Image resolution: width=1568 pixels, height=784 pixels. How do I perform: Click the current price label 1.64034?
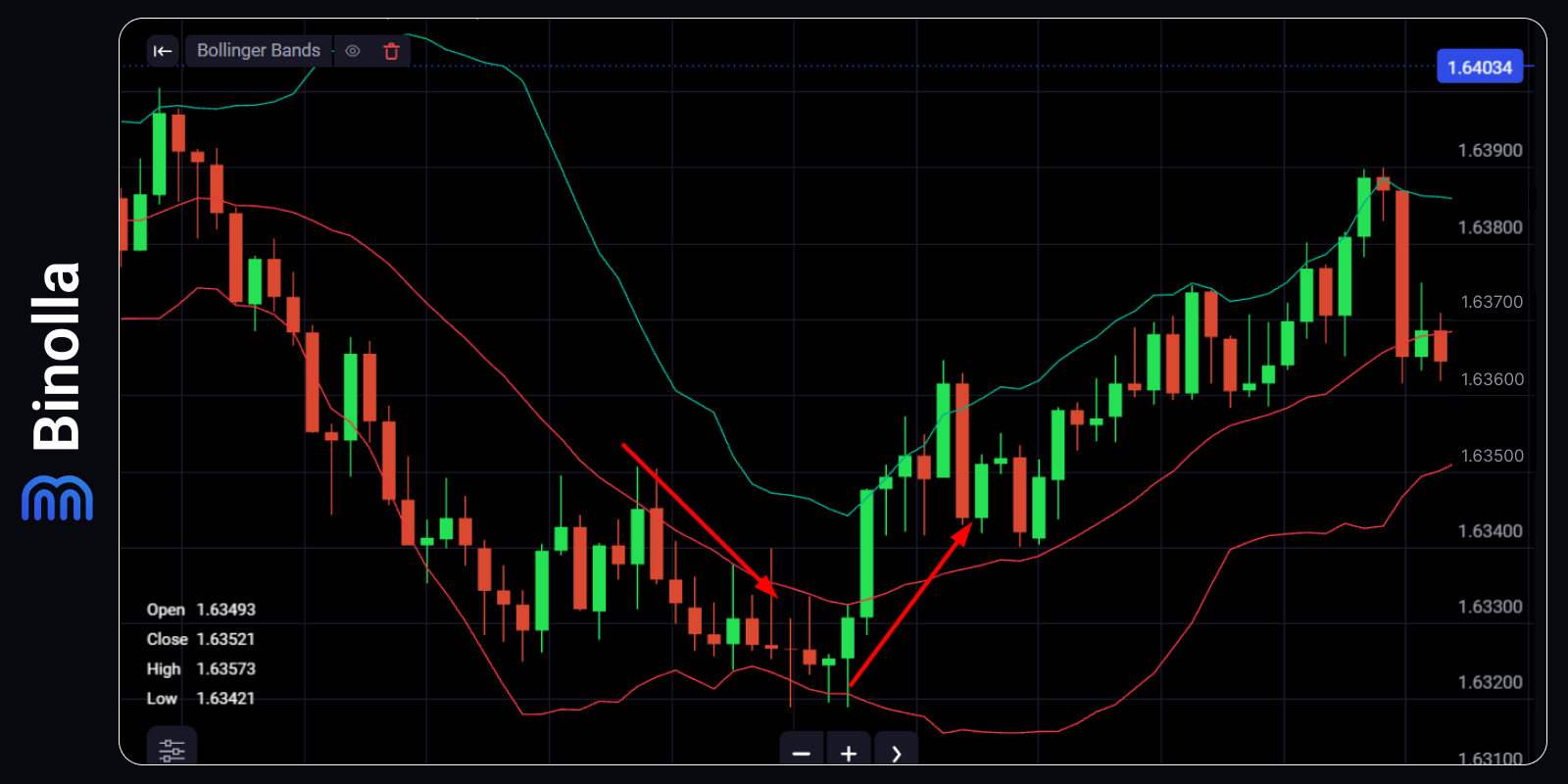[x=1480, y=67]
